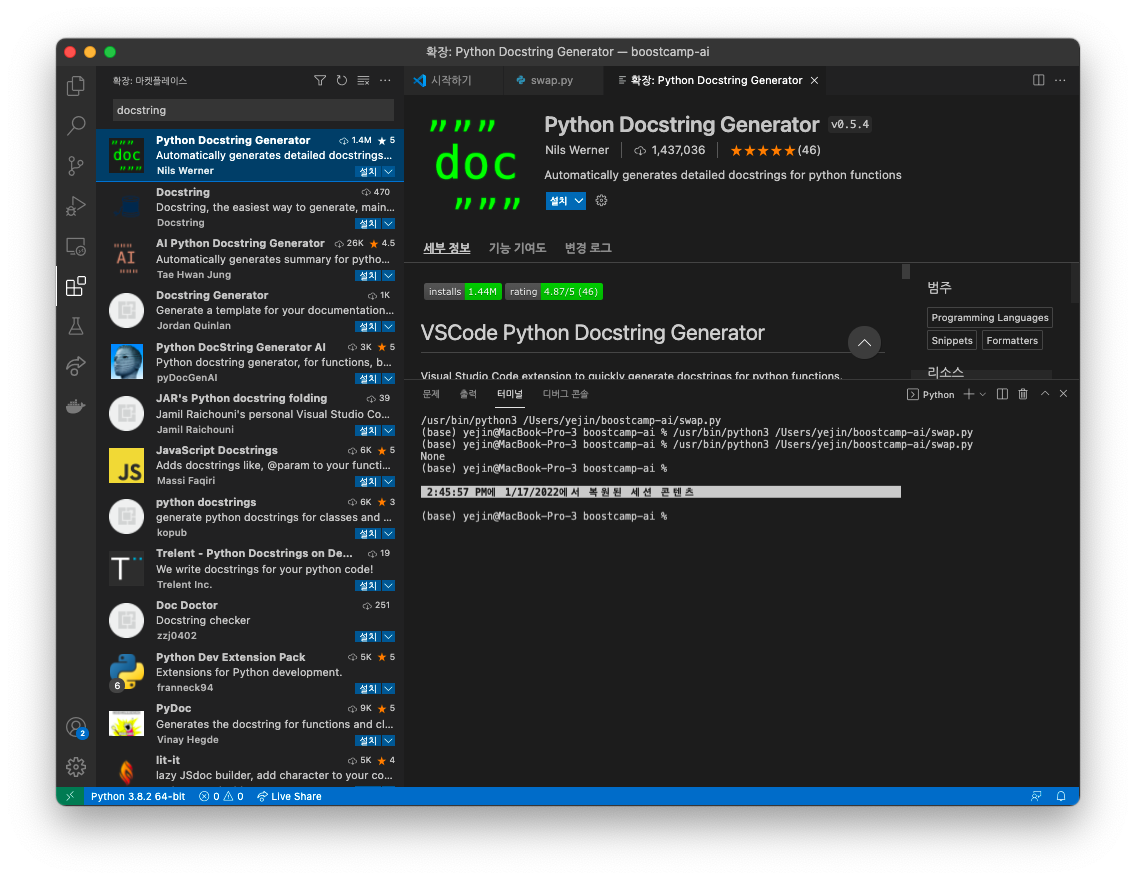Screen dimensions: 1136x880
Task: Open the Explorer view in activity bar
Action: pyautogui.click(x=76, y=86)
